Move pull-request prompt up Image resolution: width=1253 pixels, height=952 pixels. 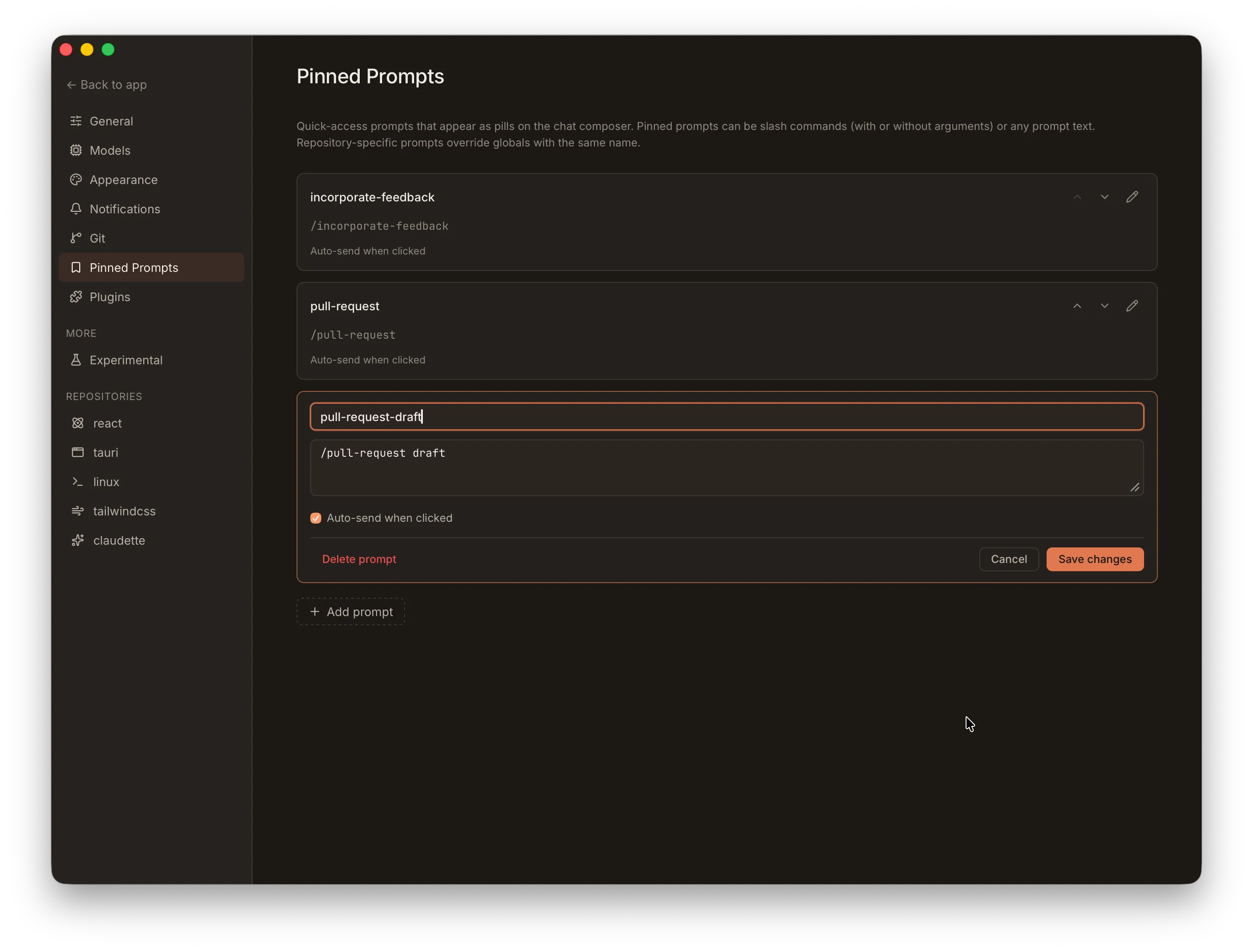pyautogui.click(x=1077, y=306)
